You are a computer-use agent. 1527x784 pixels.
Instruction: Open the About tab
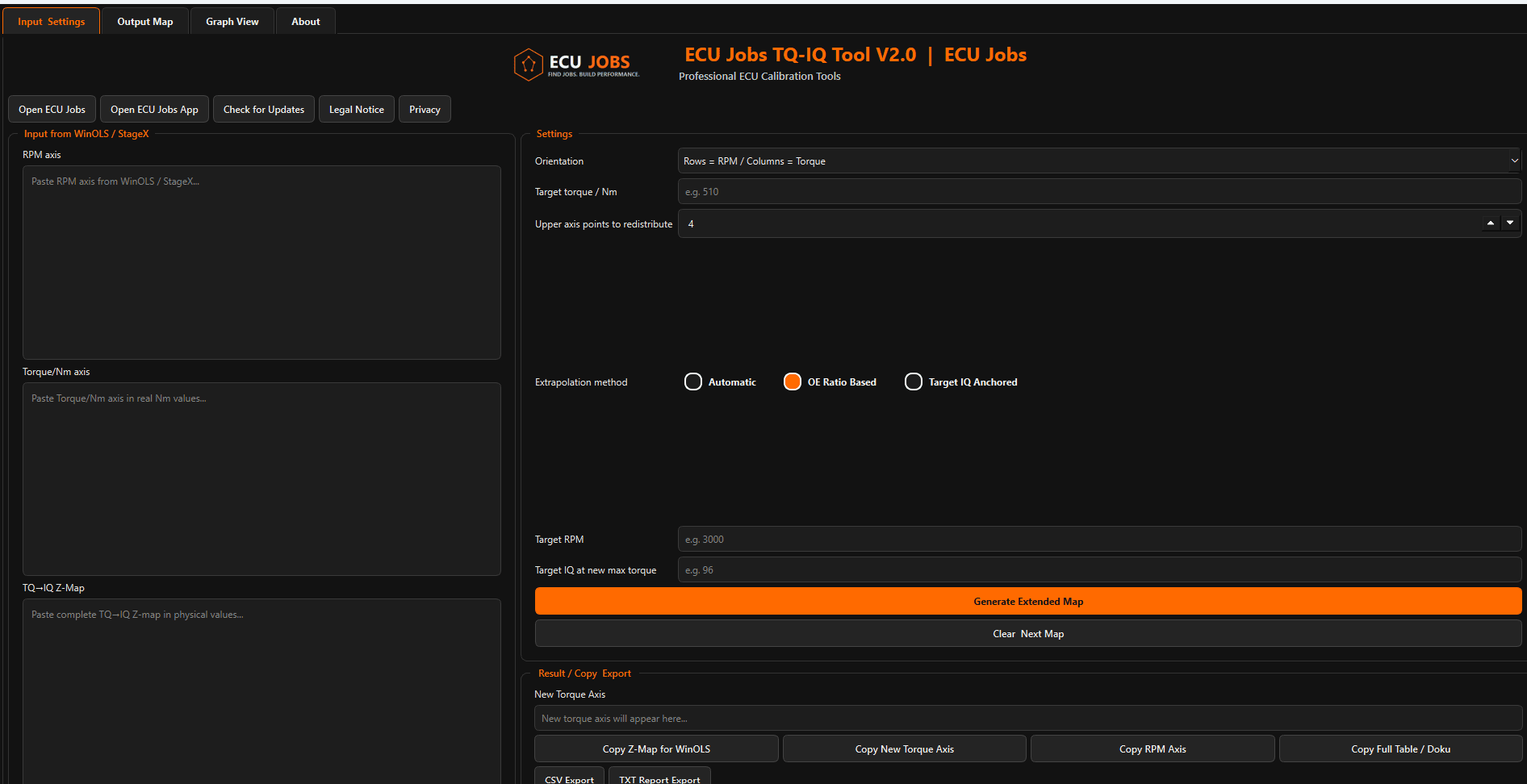[x=306, y=22]
